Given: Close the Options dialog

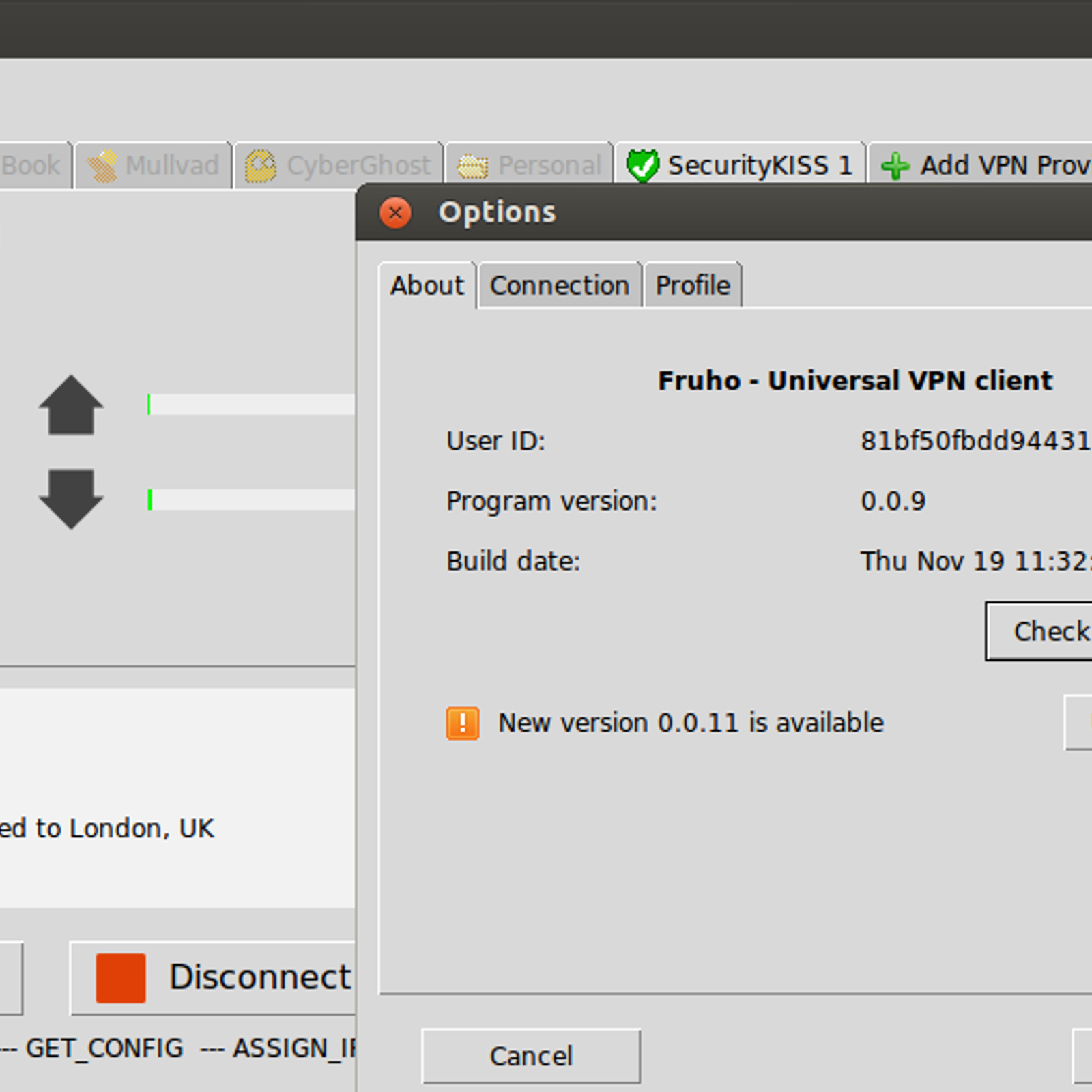Looking at the screenshot, I should tap(395, 213).
